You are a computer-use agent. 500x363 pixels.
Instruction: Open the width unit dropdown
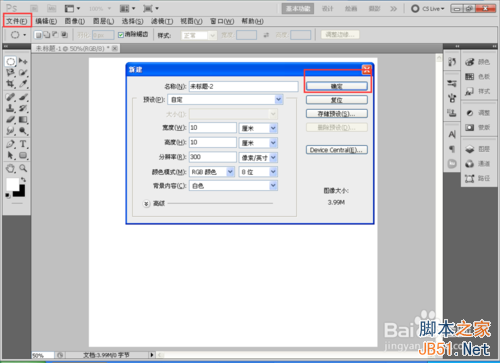(258, 128)
